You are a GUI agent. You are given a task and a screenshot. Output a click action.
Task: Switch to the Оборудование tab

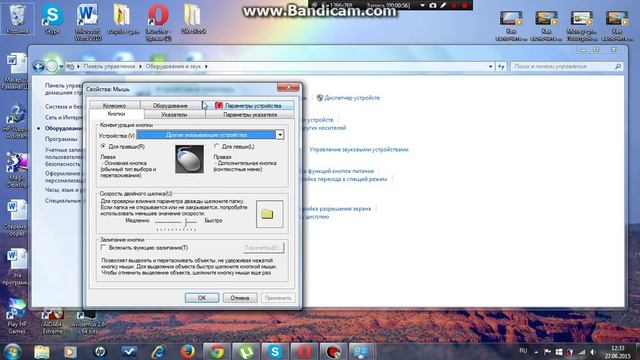(x=170, y=105)
